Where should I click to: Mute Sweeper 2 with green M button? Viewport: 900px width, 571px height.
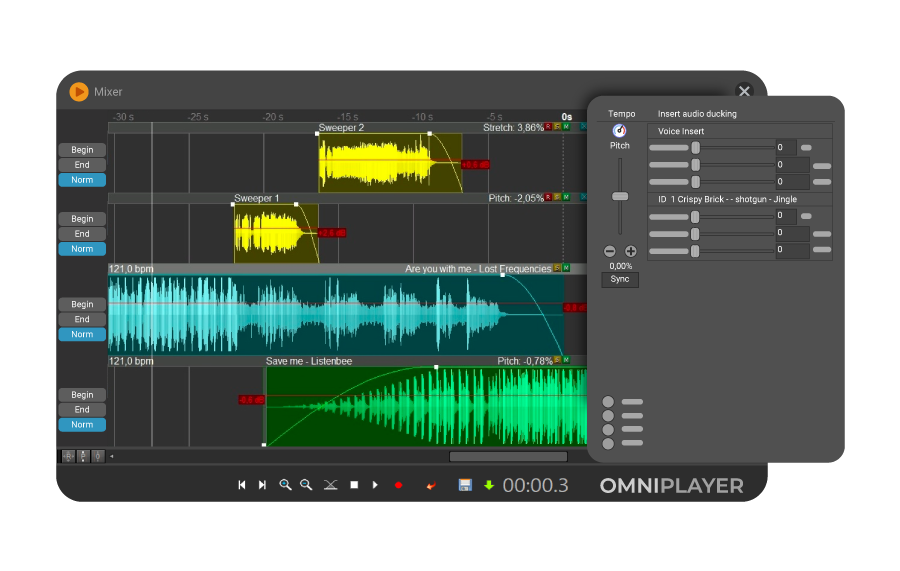[x=567, y=127]
